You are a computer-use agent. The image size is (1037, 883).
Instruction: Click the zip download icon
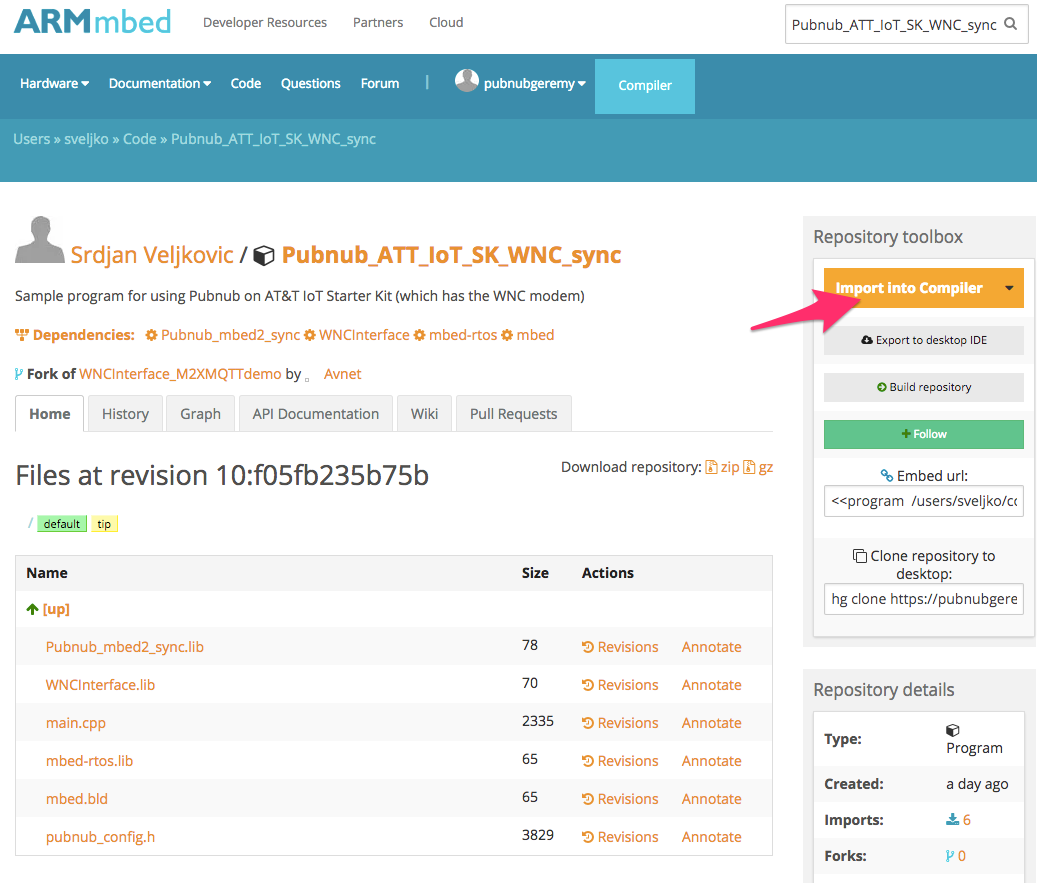click(x=711, y=467)
